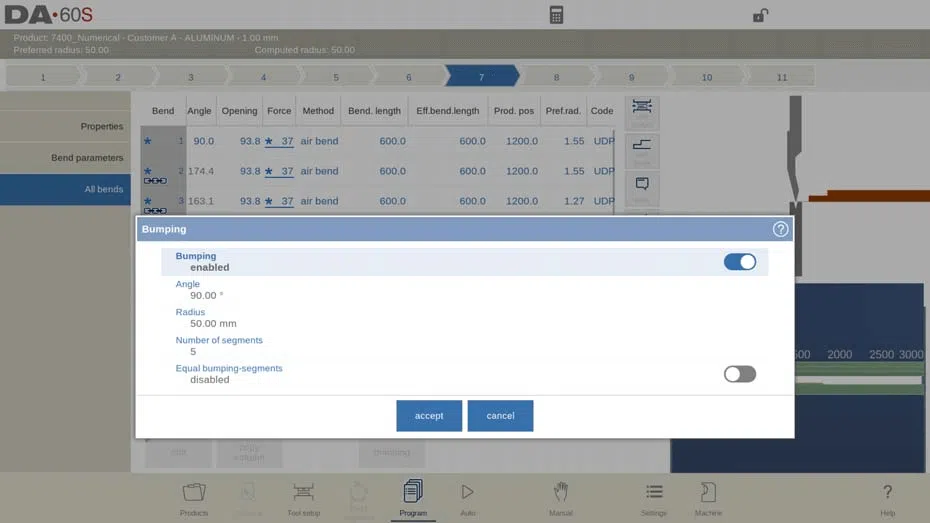This screenshot has width=930, height=523.
Task: Disable the Bumping enabled toggle
Action: coord(740,262)
